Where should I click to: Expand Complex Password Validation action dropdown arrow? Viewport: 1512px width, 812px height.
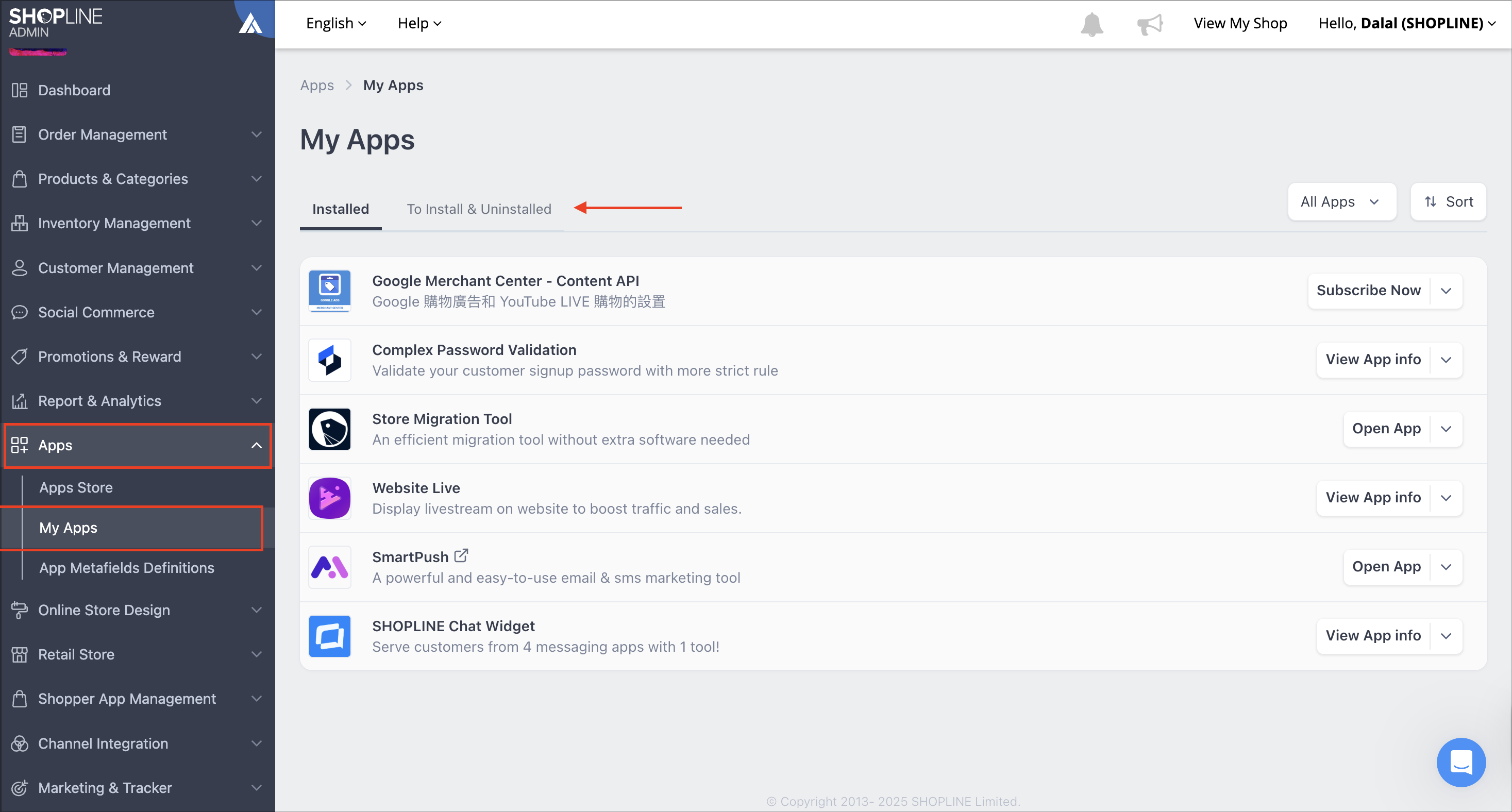1446,360
